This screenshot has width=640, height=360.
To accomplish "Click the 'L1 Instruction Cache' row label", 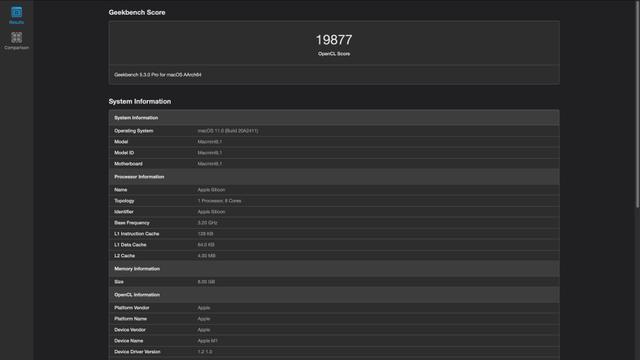I will [137, 234].
